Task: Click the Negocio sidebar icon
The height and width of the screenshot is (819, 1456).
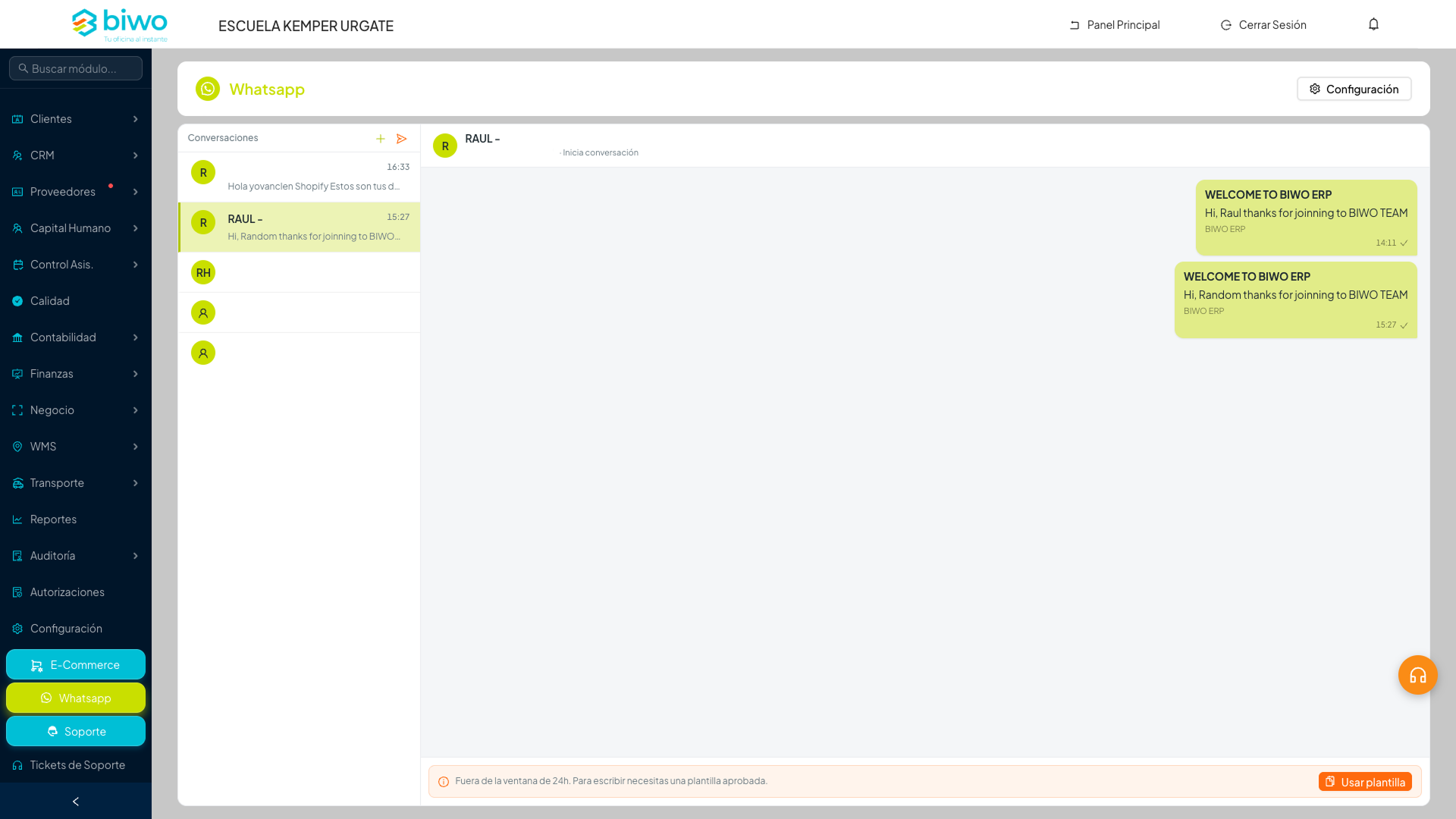Action: (x=17, y=410)
